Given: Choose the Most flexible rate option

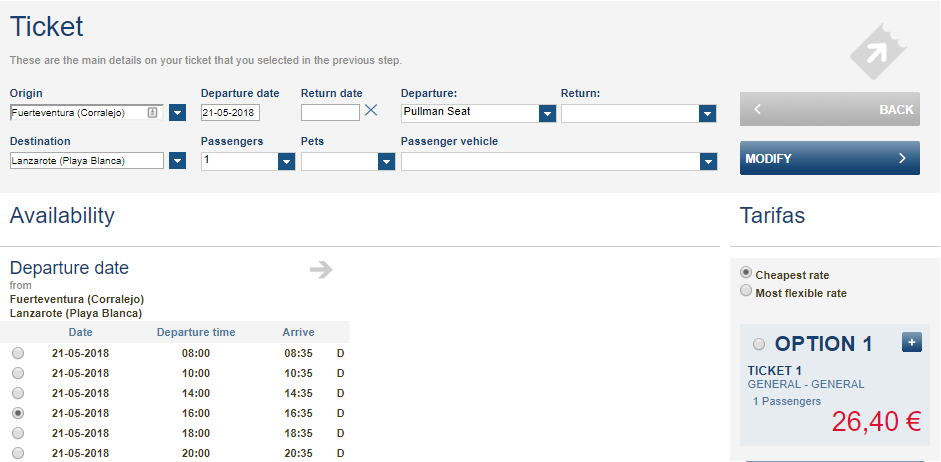Looking at the screenshot, I should pos(746,291).
